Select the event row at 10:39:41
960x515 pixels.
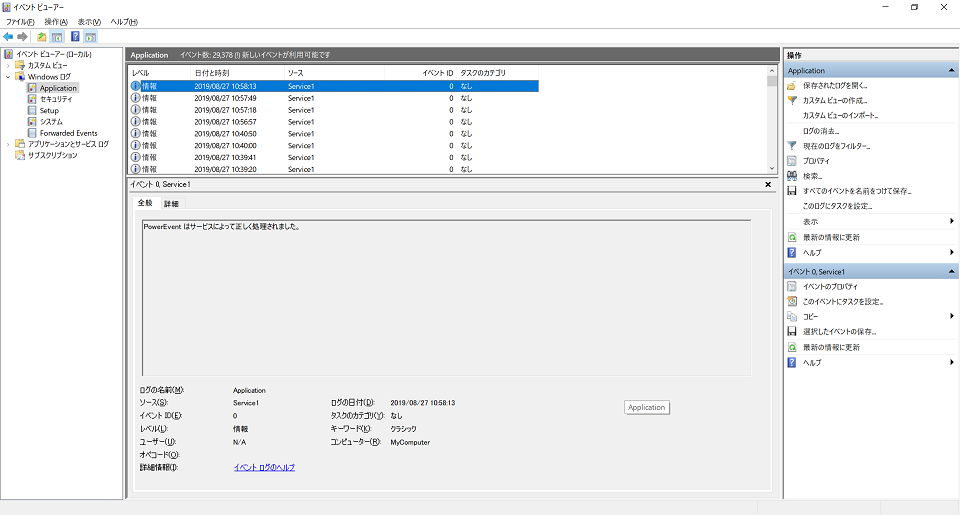tap(334, 157)
